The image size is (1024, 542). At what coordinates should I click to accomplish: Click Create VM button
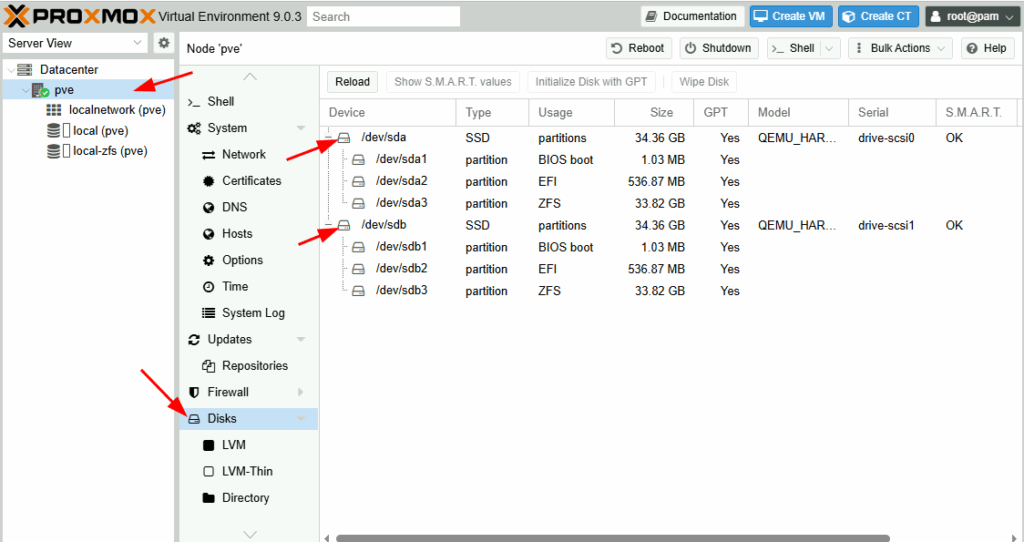click(791, 16)
